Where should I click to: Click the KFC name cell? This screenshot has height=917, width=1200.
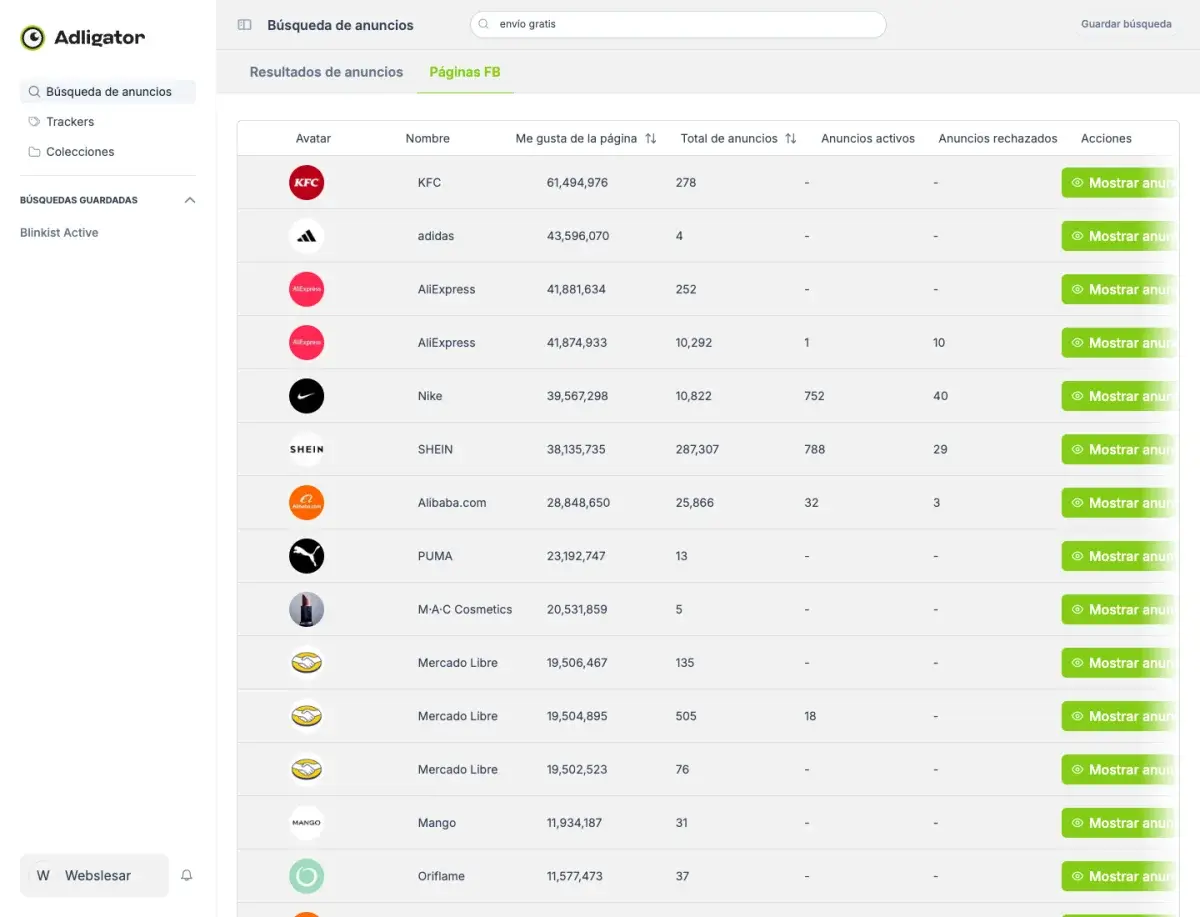tap(429, 183)
